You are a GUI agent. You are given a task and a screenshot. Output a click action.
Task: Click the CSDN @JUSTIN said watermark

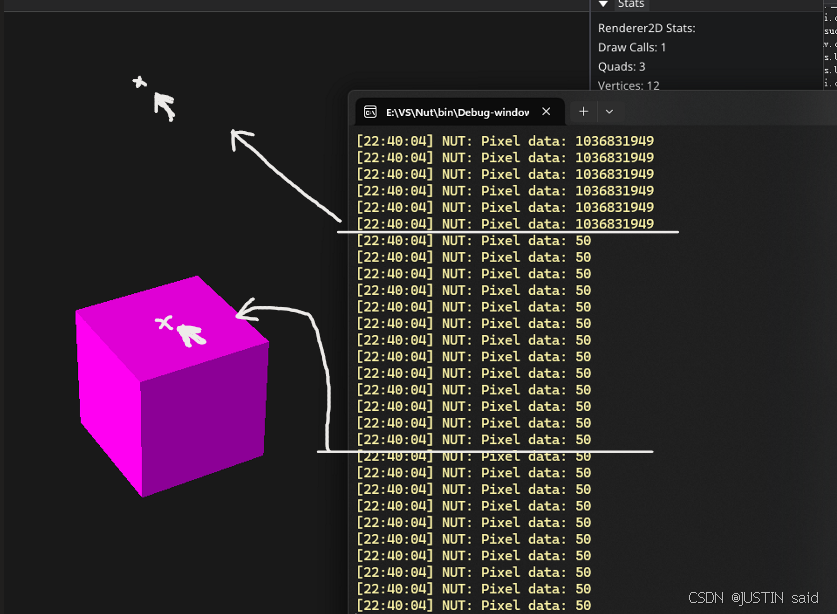(753, 598)
